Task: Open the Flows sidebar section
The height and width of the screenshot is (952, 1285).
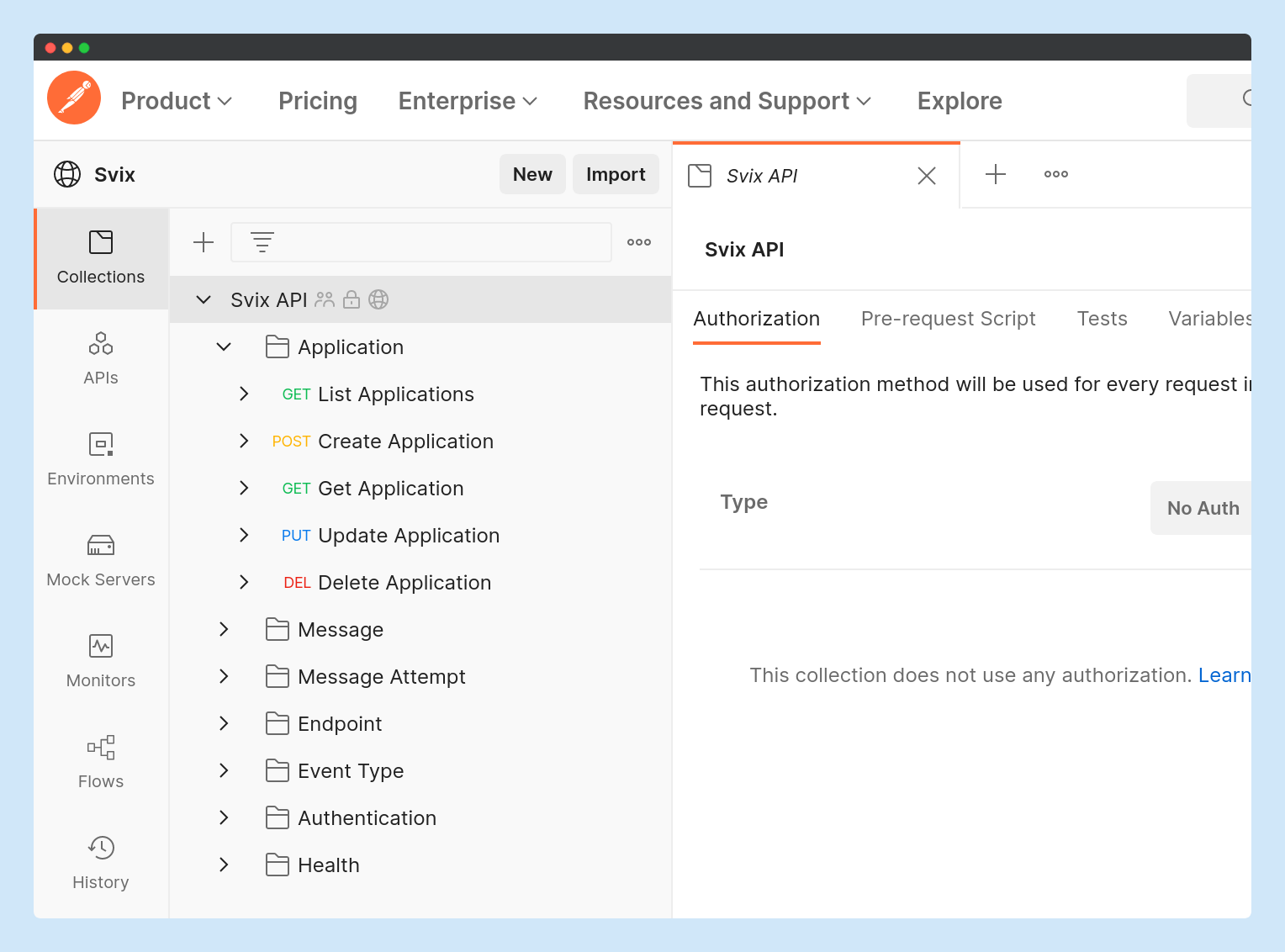Action: 101,762
